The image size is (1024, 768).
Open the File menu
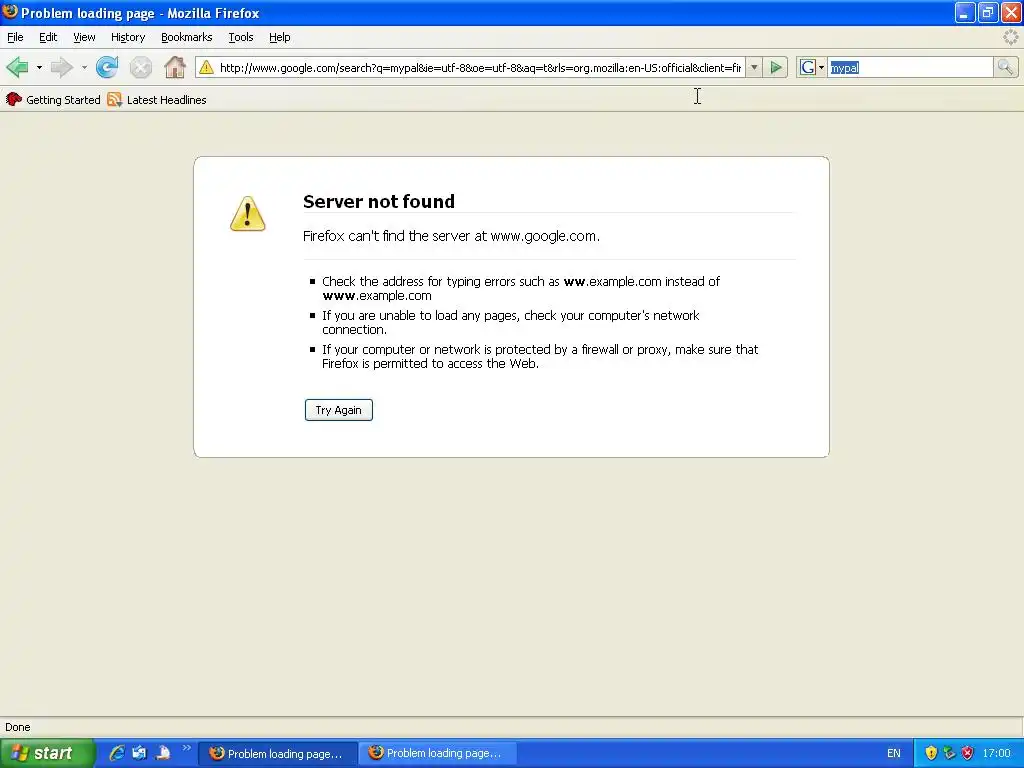[15, 37]
